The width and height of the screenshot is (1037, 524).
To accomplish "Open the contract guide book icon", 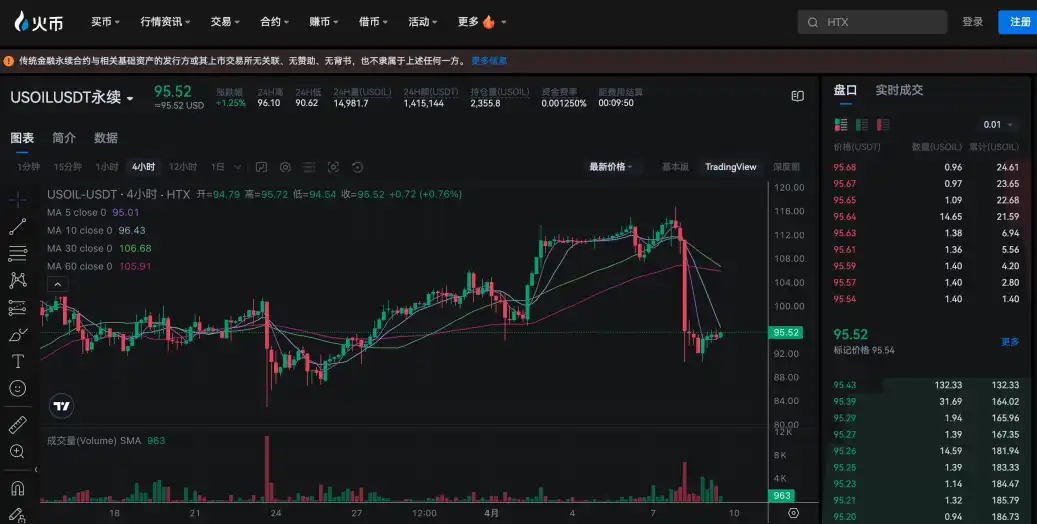I will coord(797,97).
